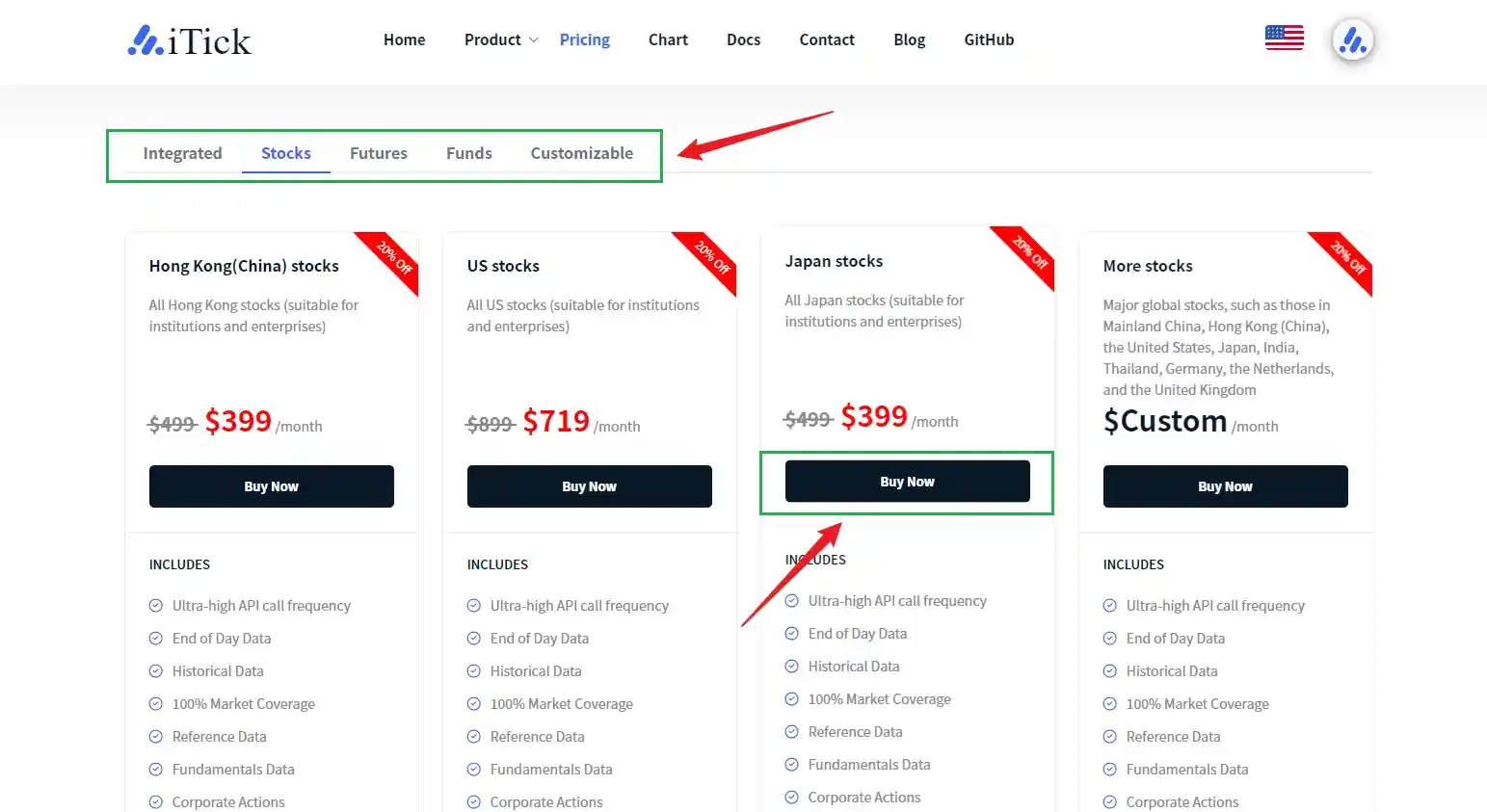The width and height of the screenshot is (1487, 812).
Task: Click Buy Now on Japan stocks plan
Action: (x=907, y=482)
